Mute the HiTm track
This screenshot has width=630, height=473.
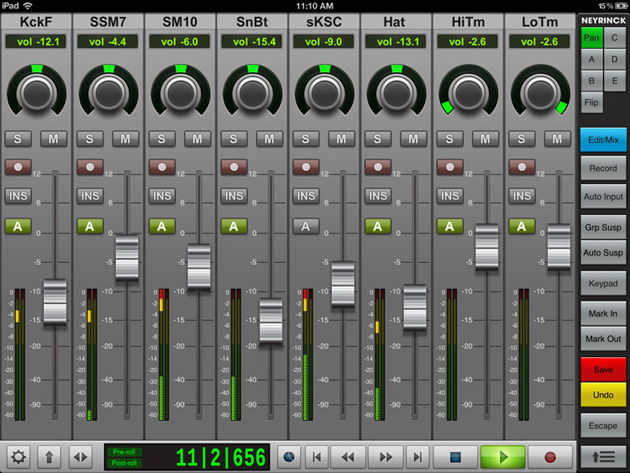pos(485,139)
